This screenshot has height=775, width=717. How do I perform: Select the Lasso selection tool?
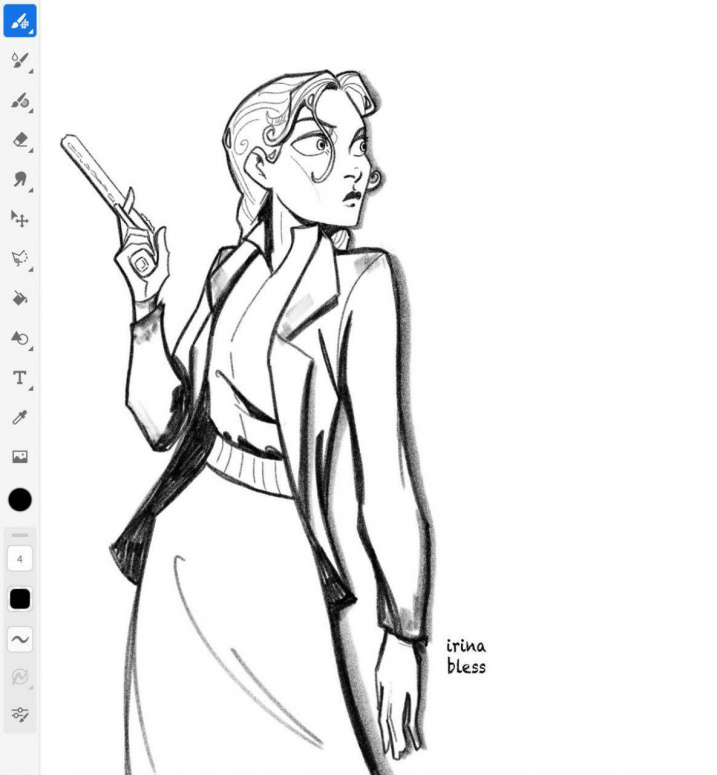[20, 259]
